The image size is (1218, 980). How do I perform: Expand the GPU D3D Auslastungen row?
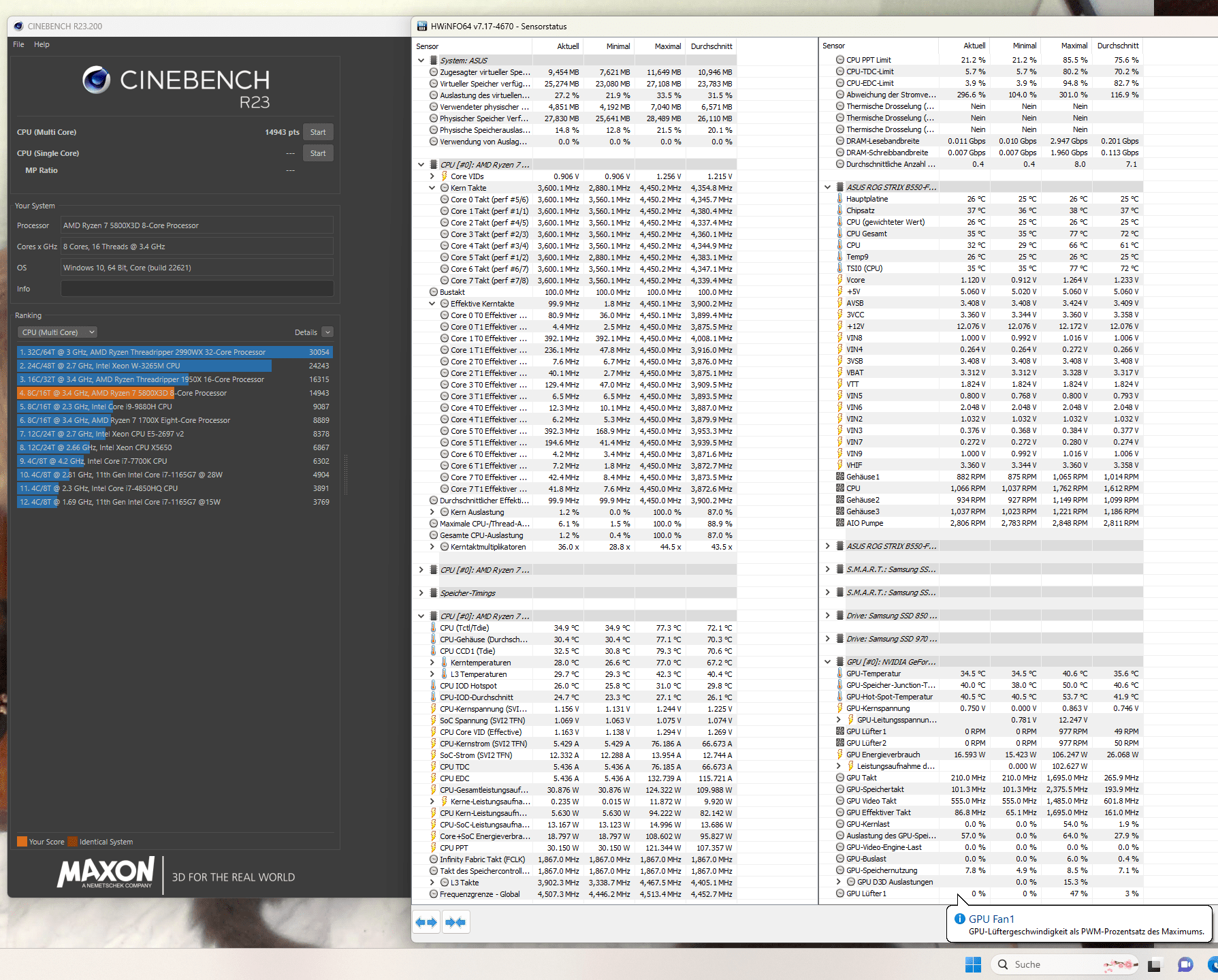pyautogui.click(x=838, y=882)
